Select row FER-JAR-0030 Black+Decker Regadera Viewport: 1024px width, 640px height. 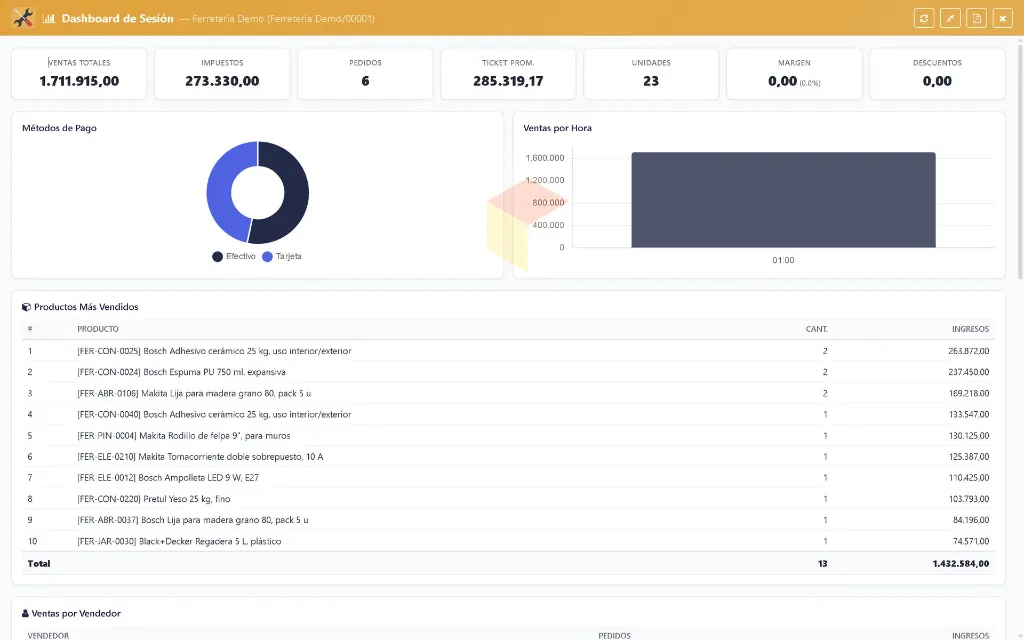(x=508, y=541)
